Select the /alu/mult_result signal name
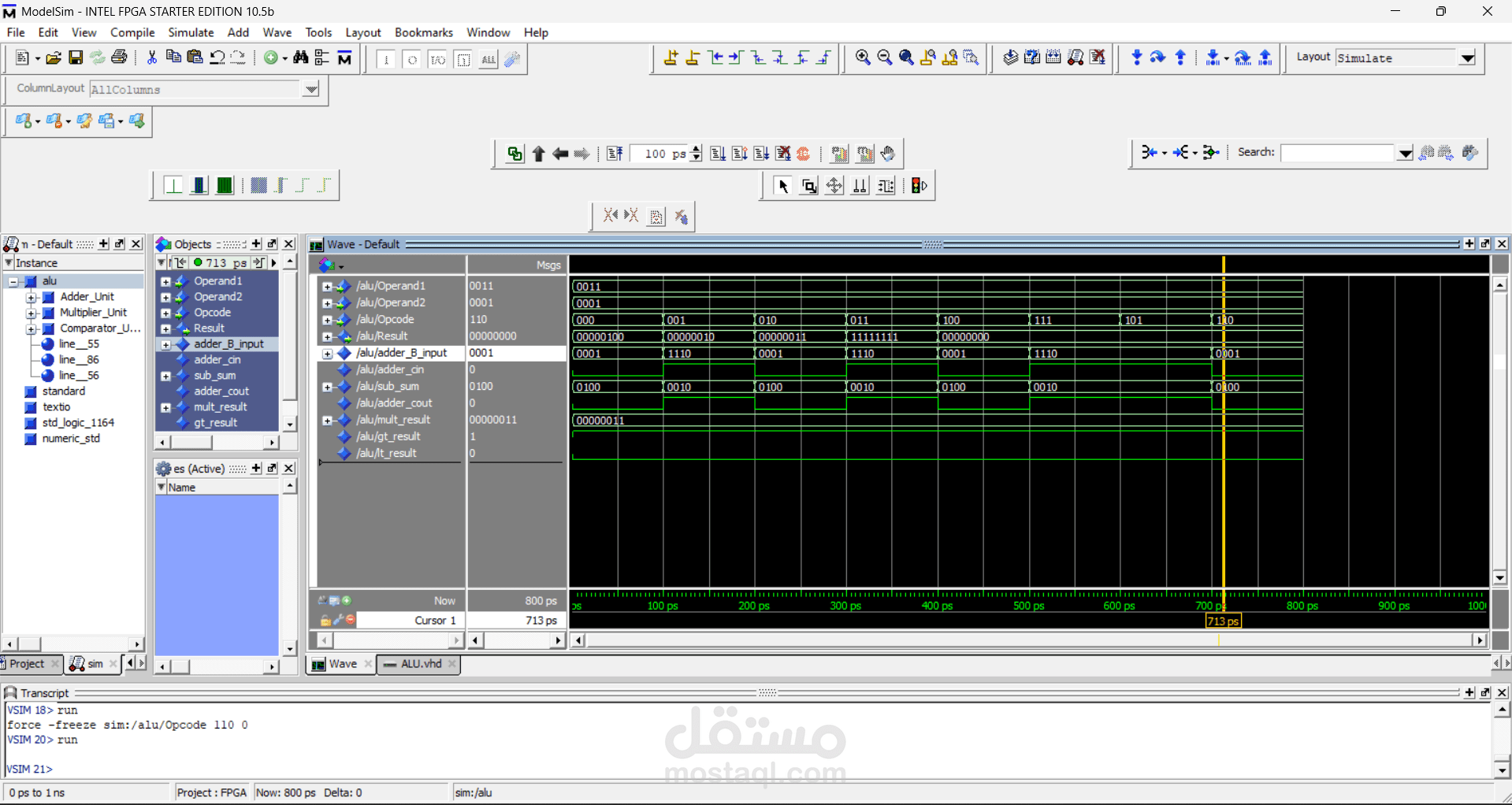The width and height of the screenshot is (1512, 805). coord(393,420)
